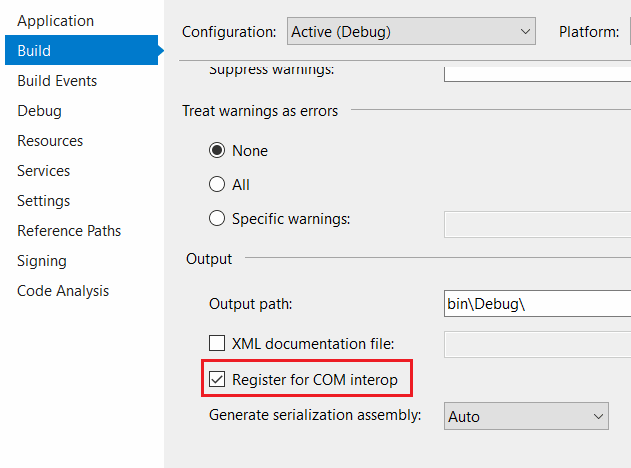Enable the XML documentation file checkbox
The image size is (631, 468).
click(217, 344)
